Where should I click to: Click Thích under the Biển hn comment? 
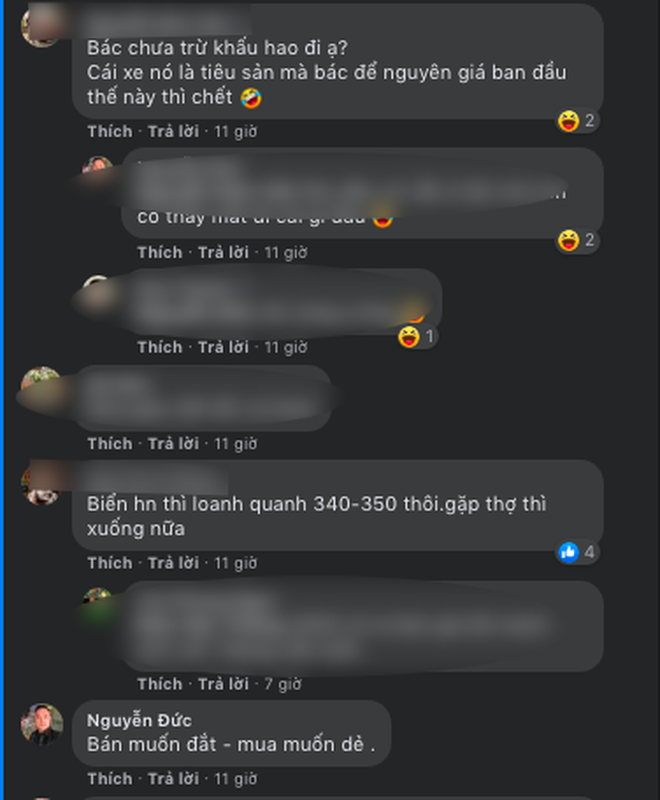click(x=110, y=563)
